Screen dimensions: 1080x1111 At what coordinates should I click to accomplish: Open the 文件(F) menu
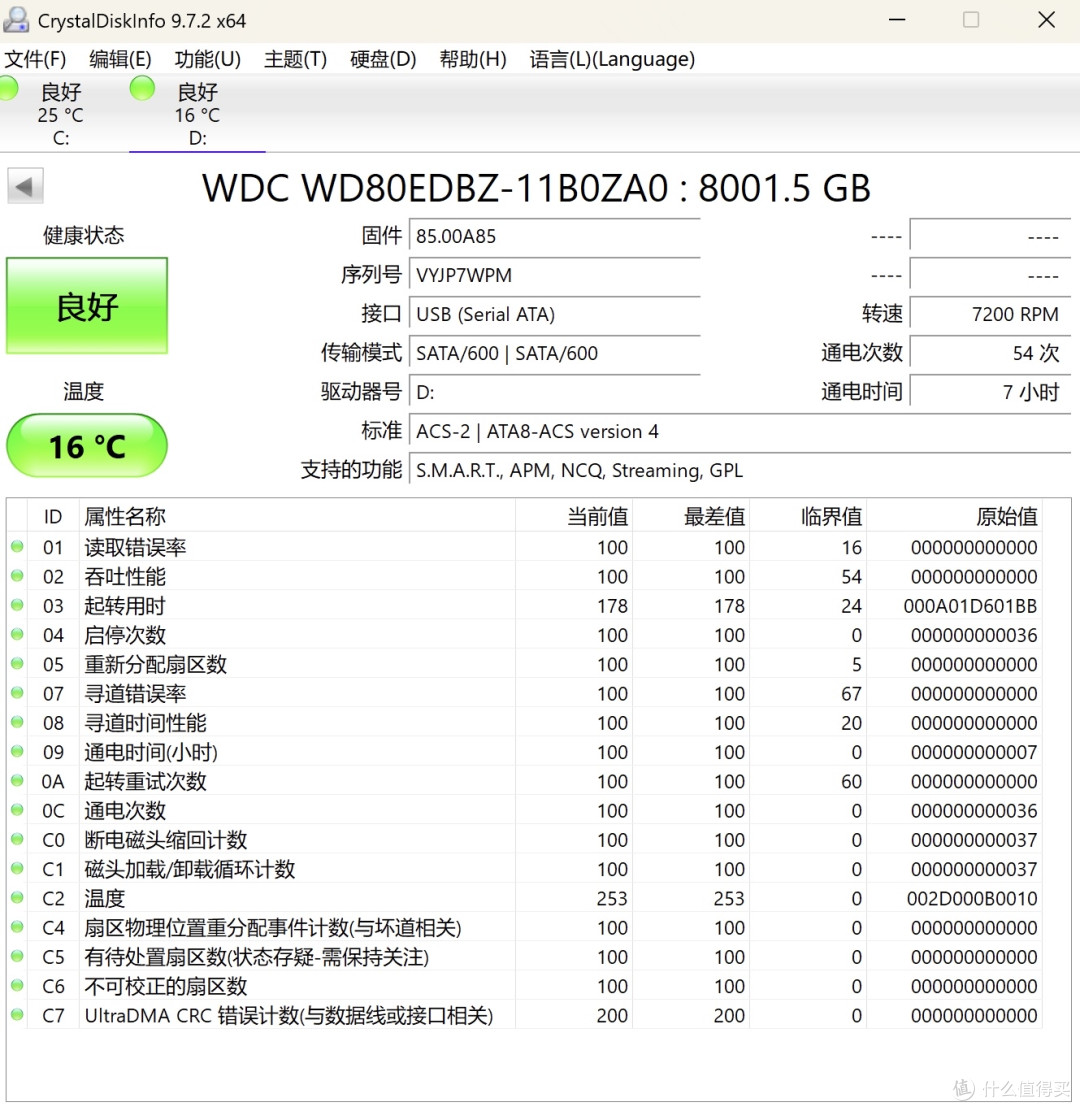(x=35, y=59)
